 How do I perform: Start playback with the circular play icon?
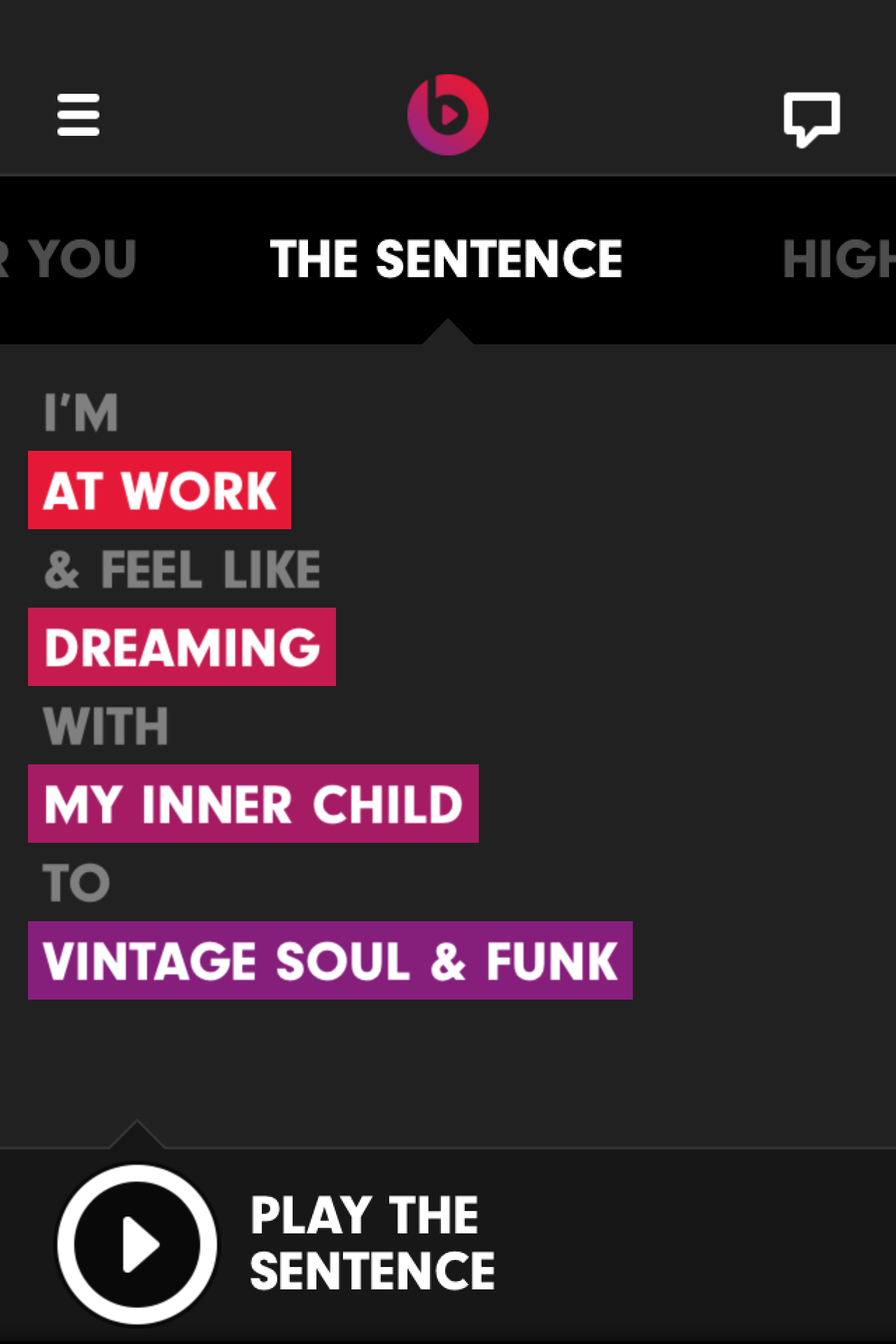(x=137, y=1245)
